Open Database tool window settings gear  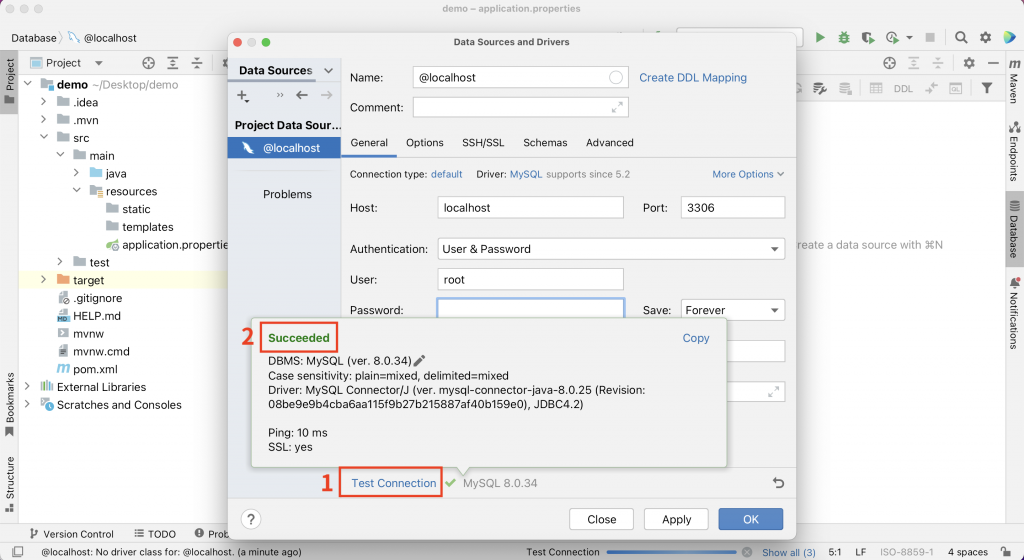[969, 63]
